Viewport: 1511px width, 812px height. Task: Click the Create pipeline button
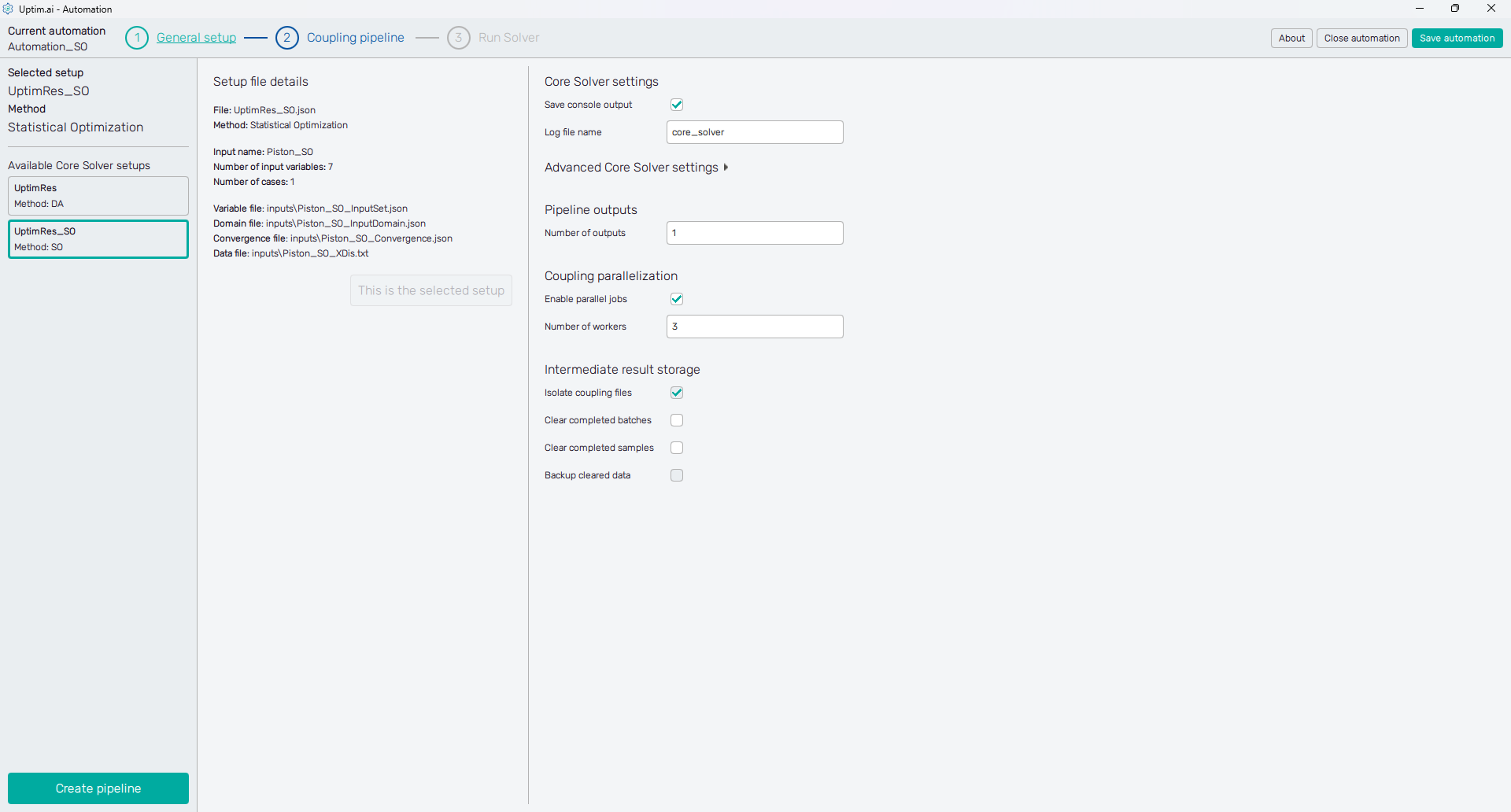[98, 788]
